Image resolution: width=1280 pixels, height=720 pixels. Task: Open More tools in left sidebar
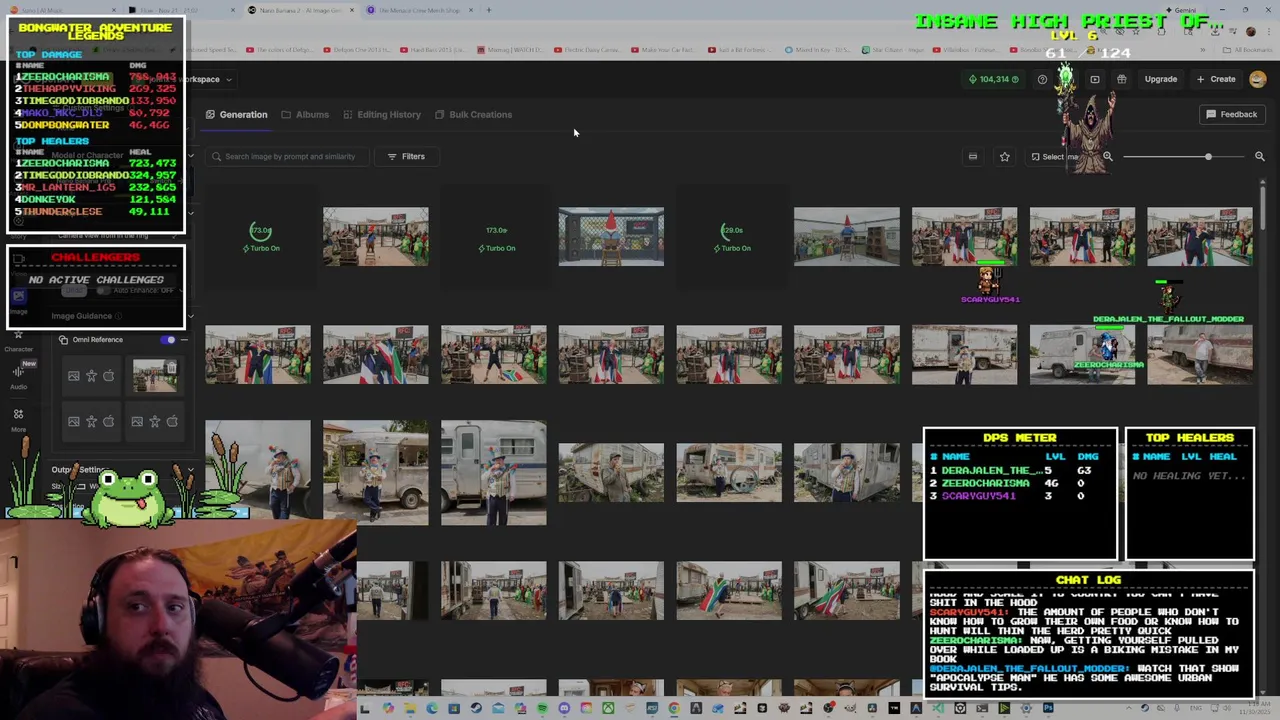[18, 418]
